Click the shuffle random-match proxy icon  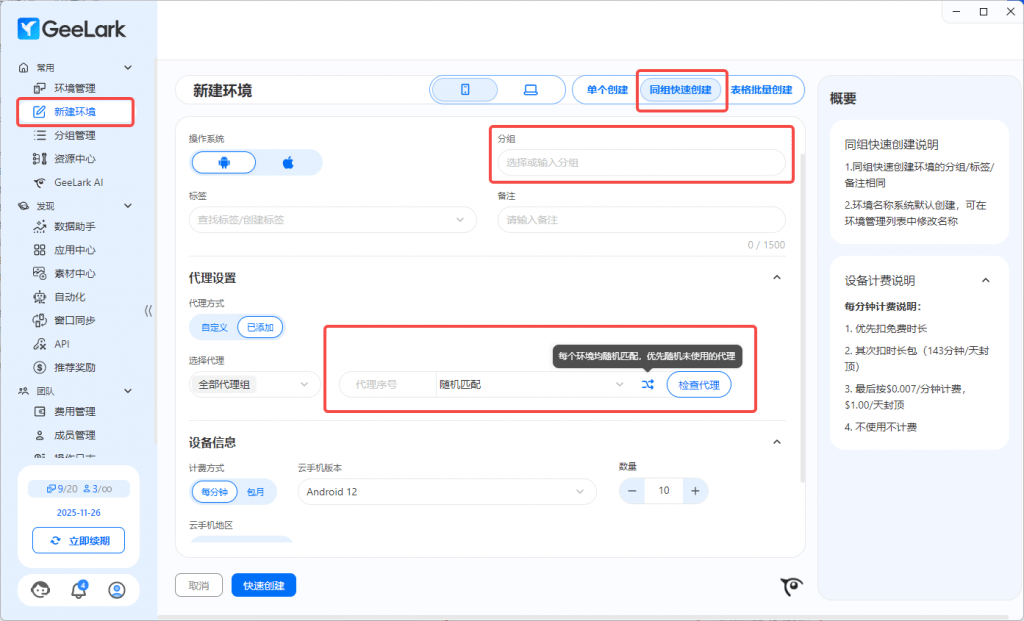point(648,385)
